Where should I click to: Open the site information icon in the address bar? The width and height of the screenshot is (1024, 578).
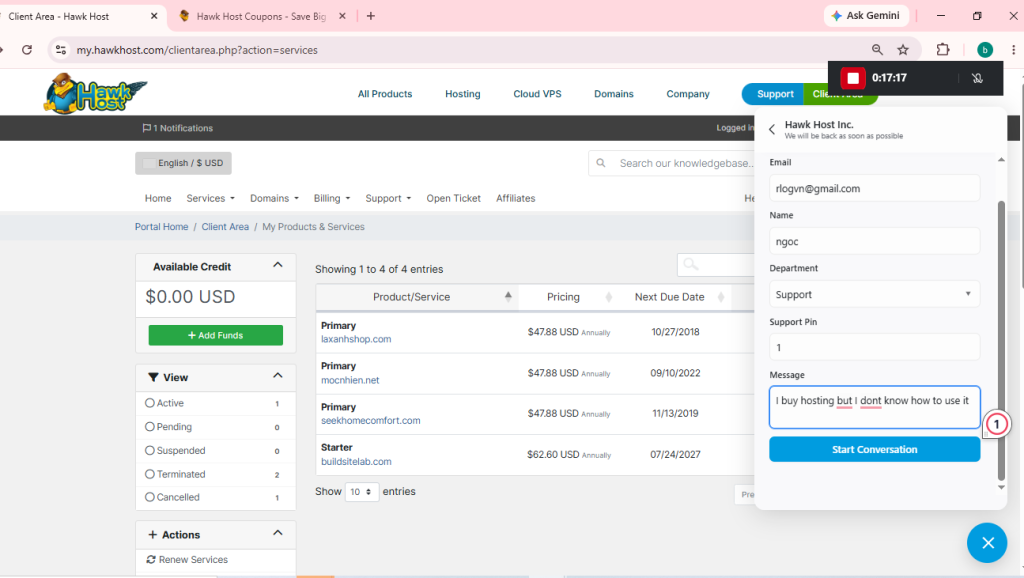click(x=61, y=50)
